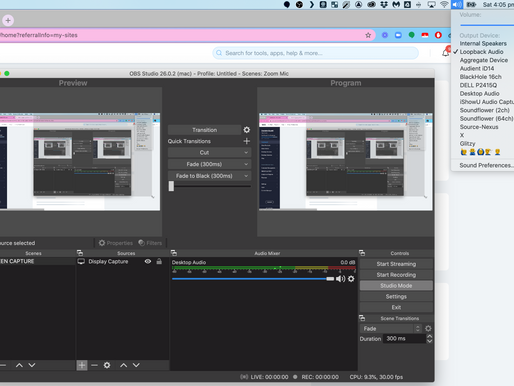This screenshot has width=514, height=386.
Task: Move source down in Sources list
Action: point(136,365)
